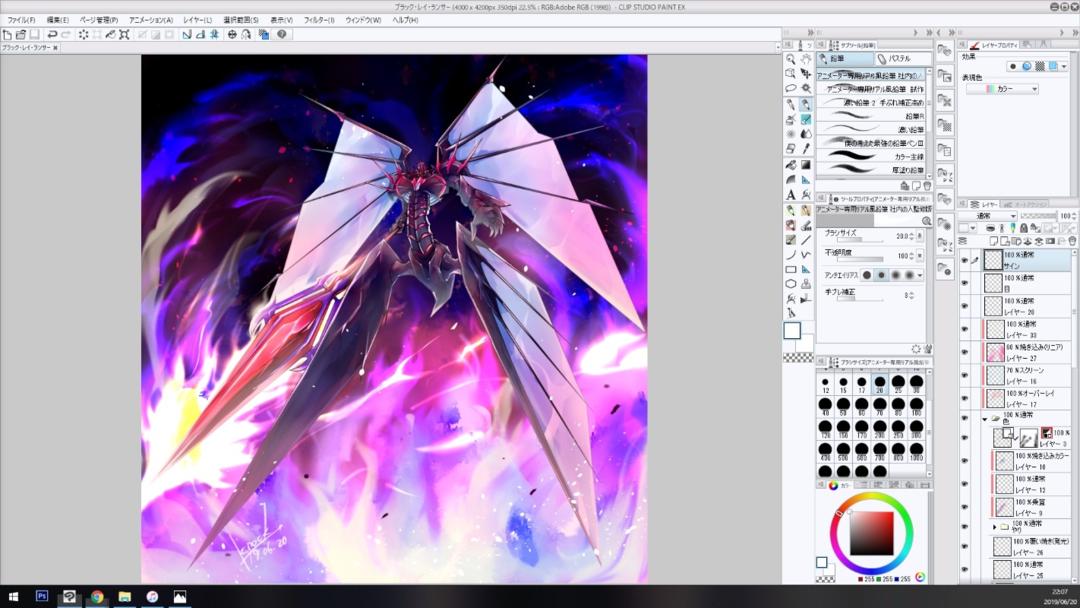Choose brush size preset 1000
Viewport: 1080px width, 608px height.
[x=916, y=452]
